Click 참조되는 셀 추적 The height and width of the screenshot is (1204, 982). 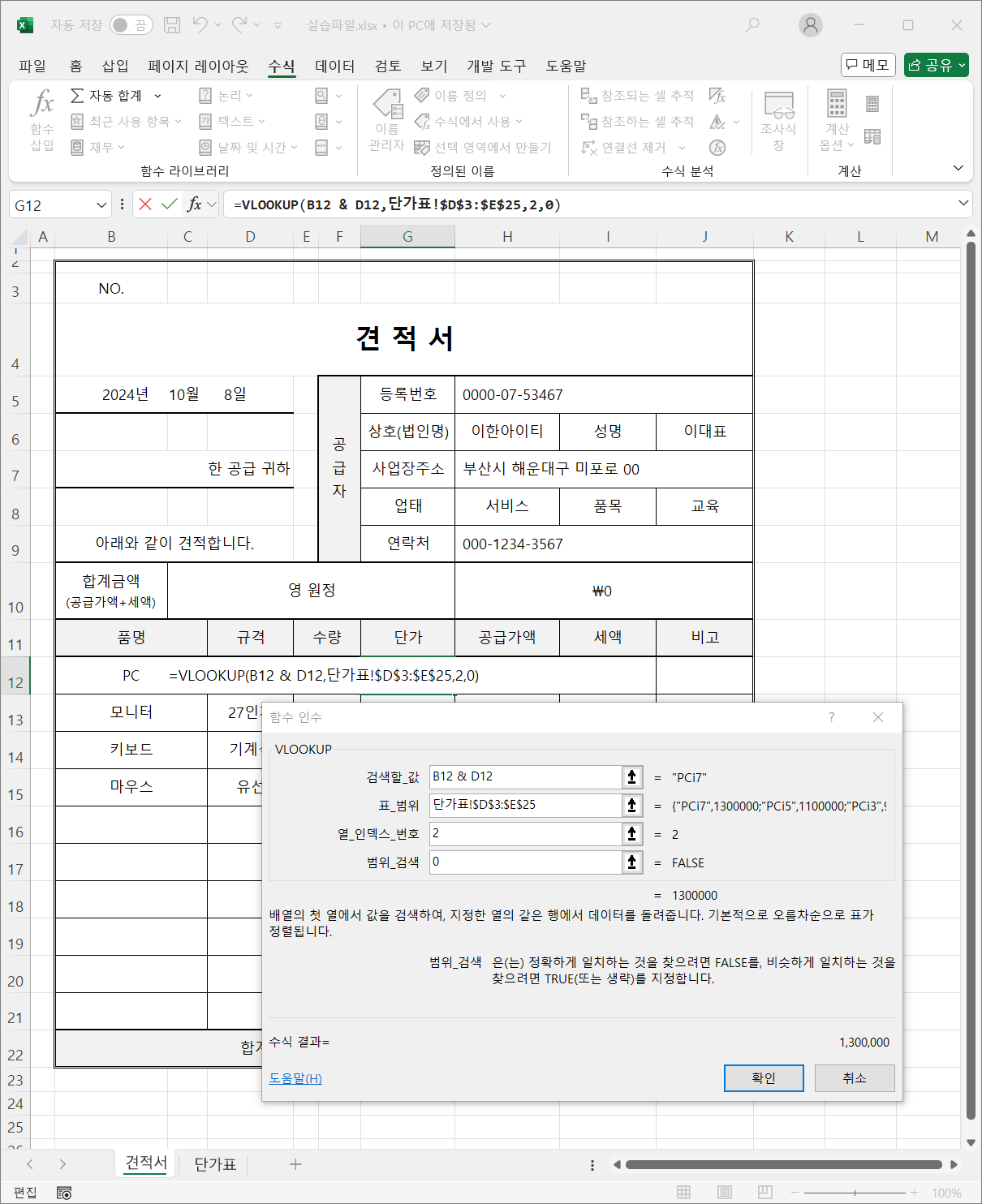[638, 96]
